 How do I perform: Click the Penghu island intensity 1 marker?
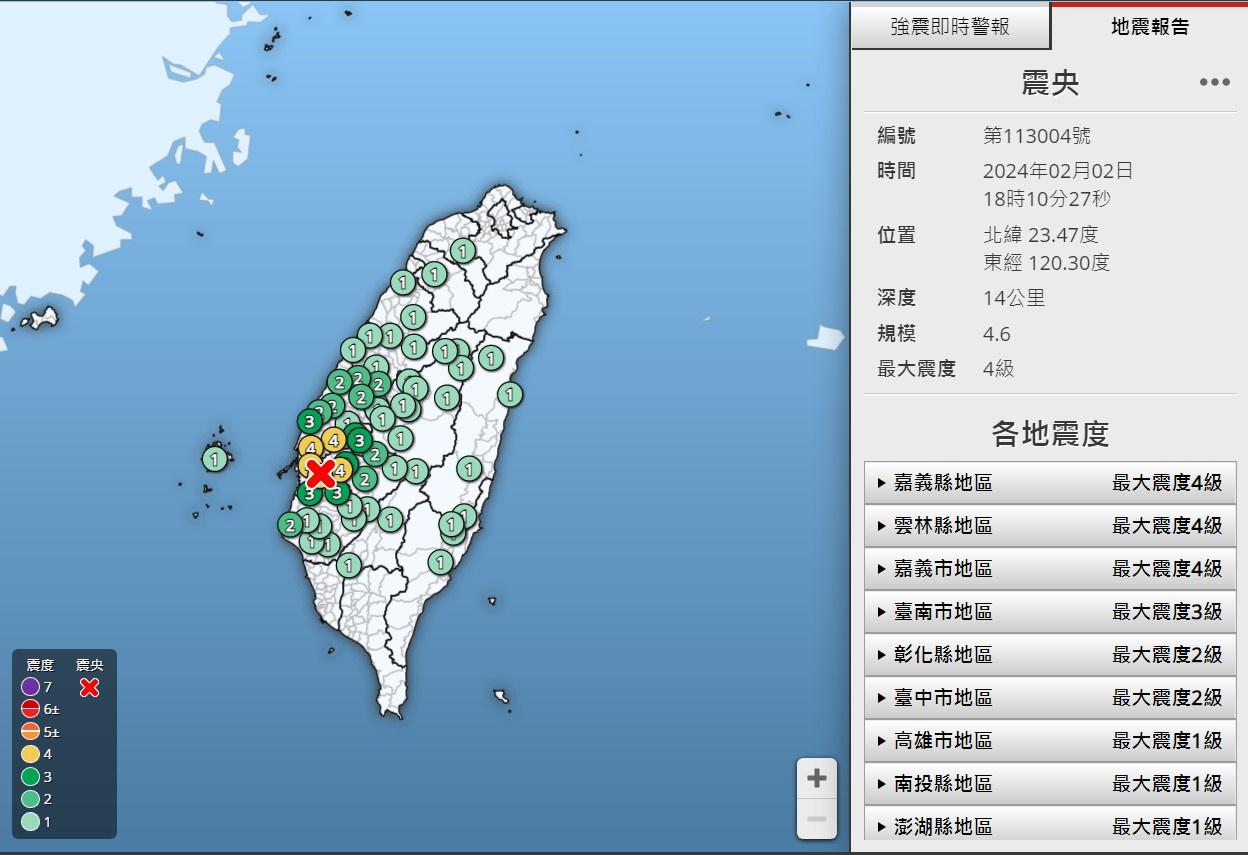(x=215, y=459)
